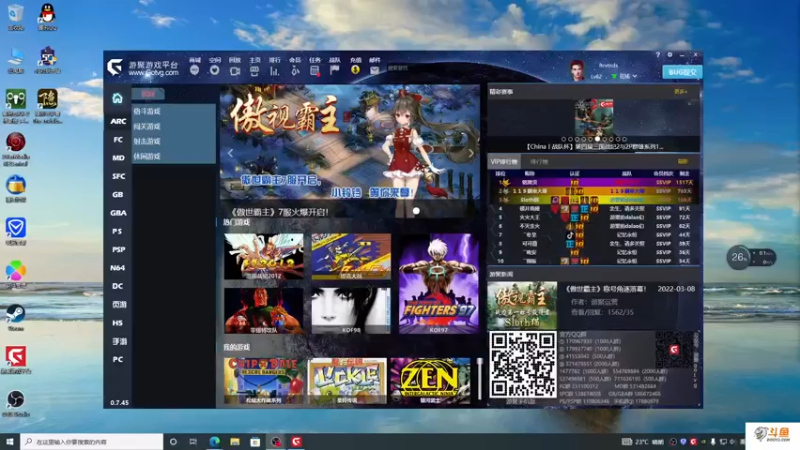Select the DC platform in sidebar

[x=118, y=286]
